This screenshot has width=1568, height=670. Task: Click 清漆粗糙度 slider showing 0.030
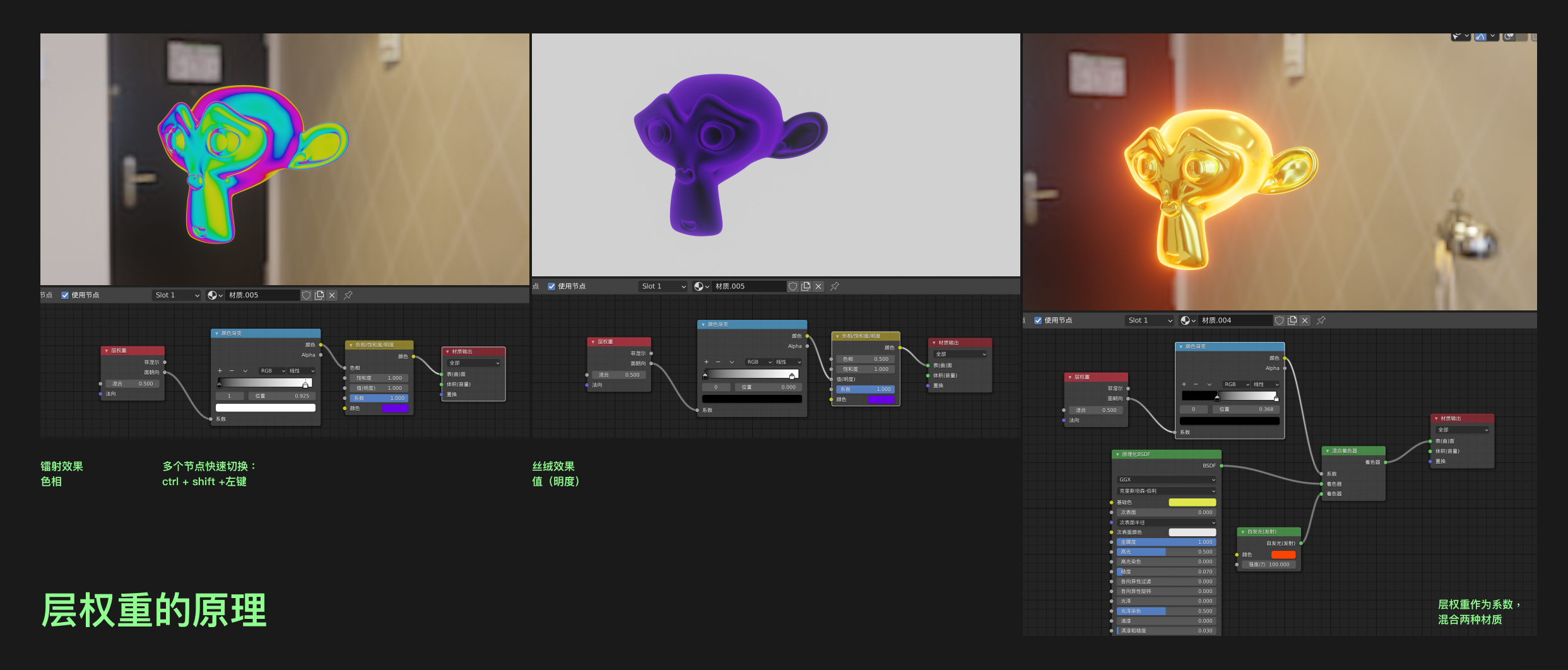[x=1167, y=630]
